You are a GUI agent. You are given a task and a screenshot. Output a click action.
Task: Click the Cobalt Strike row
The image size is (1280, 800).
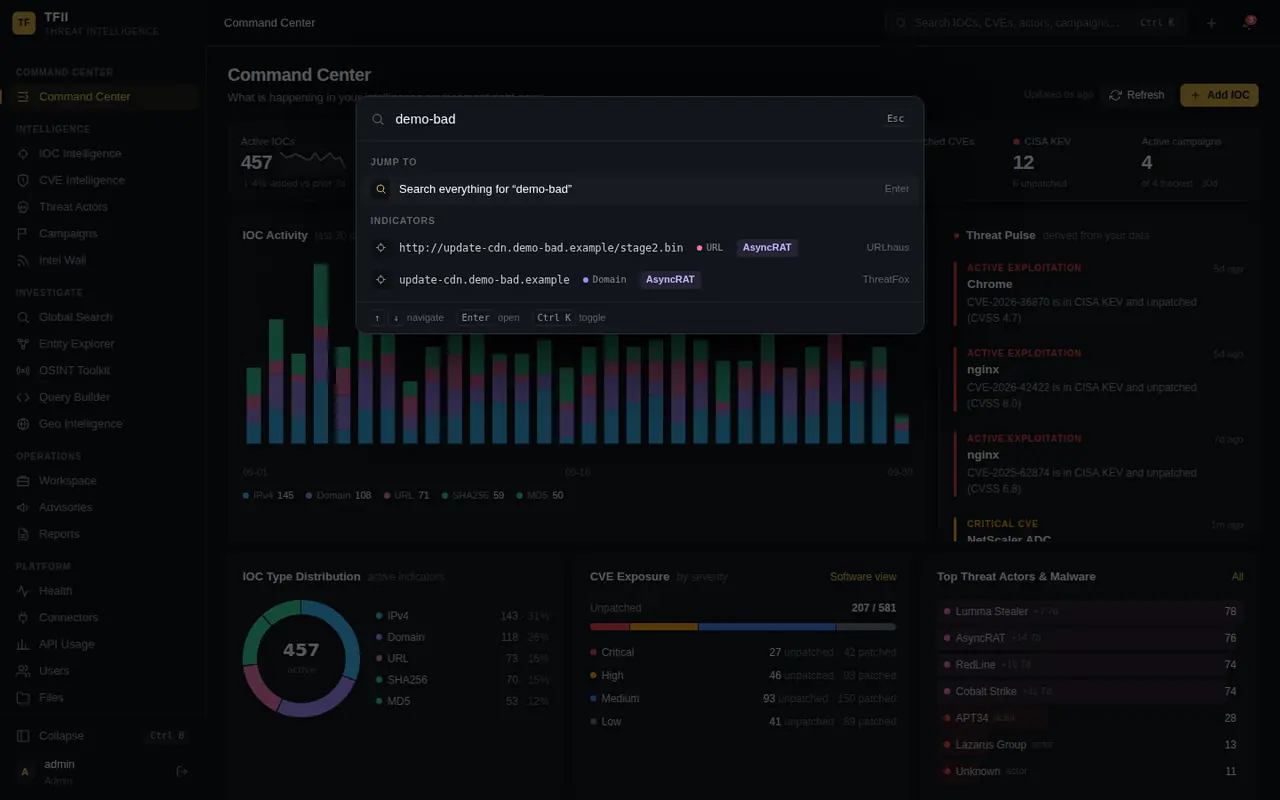pyautogui.click(x=1090, y=691)
